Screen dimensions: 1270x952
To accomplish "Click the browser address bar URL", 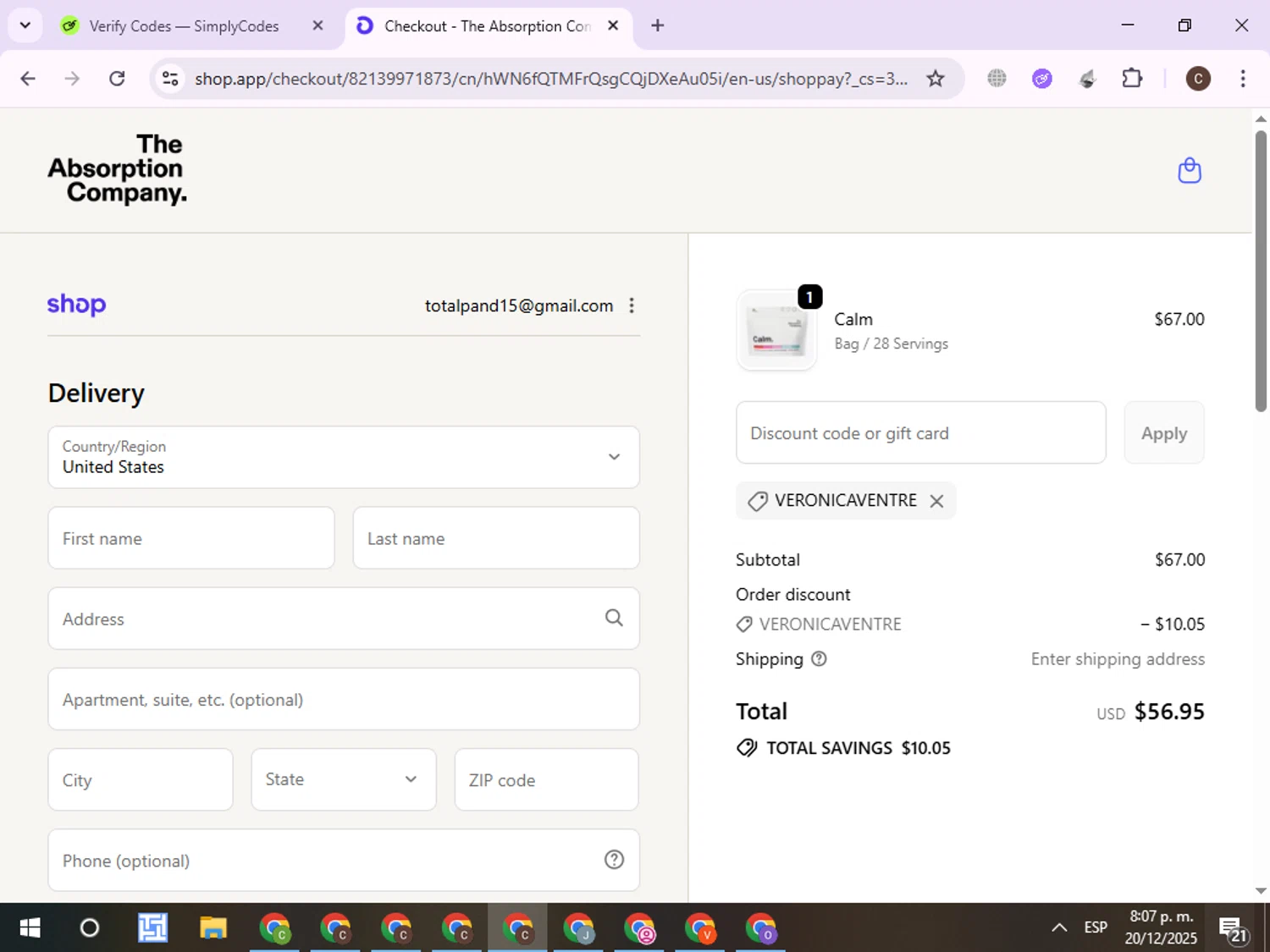I will pos(550,79).
